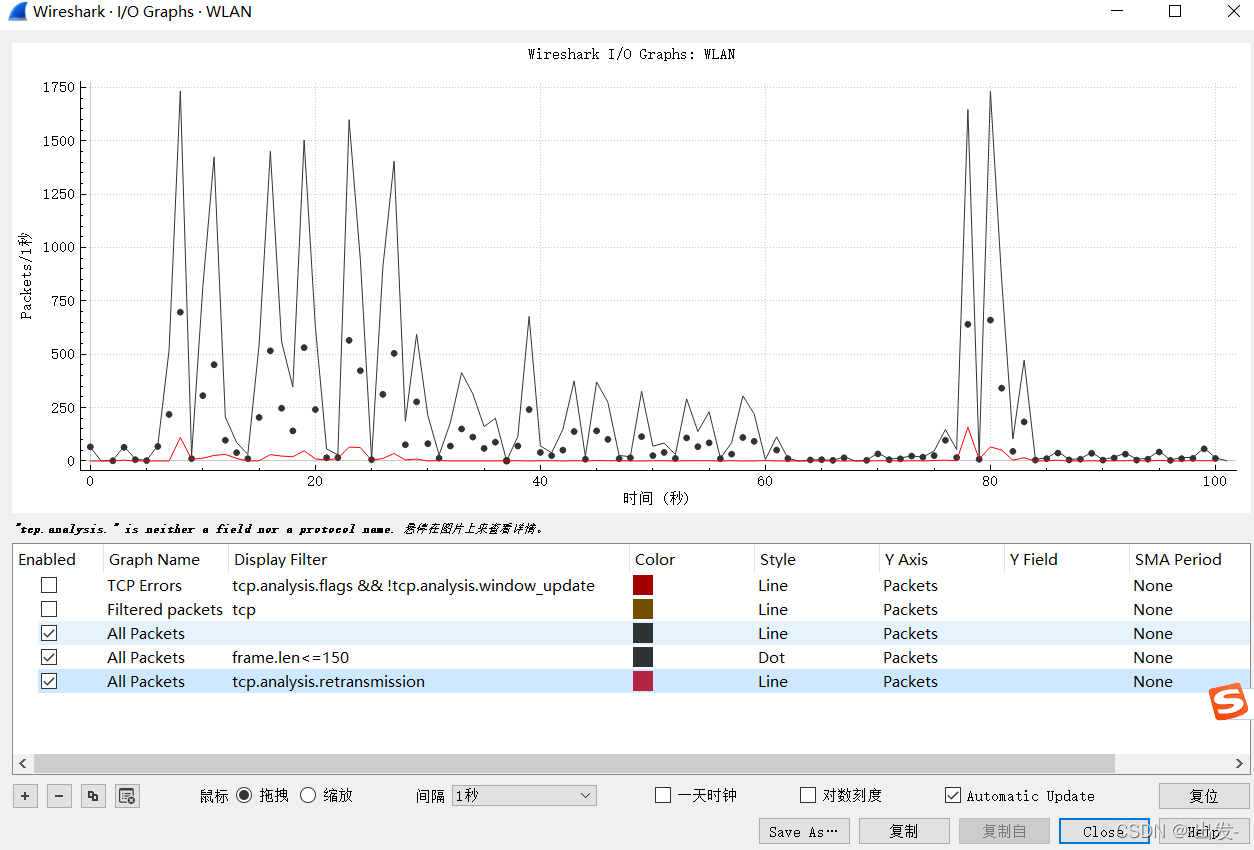
Task: Sort by the Enabled column header
Action: pyautogui.click(x=58, y=559)
